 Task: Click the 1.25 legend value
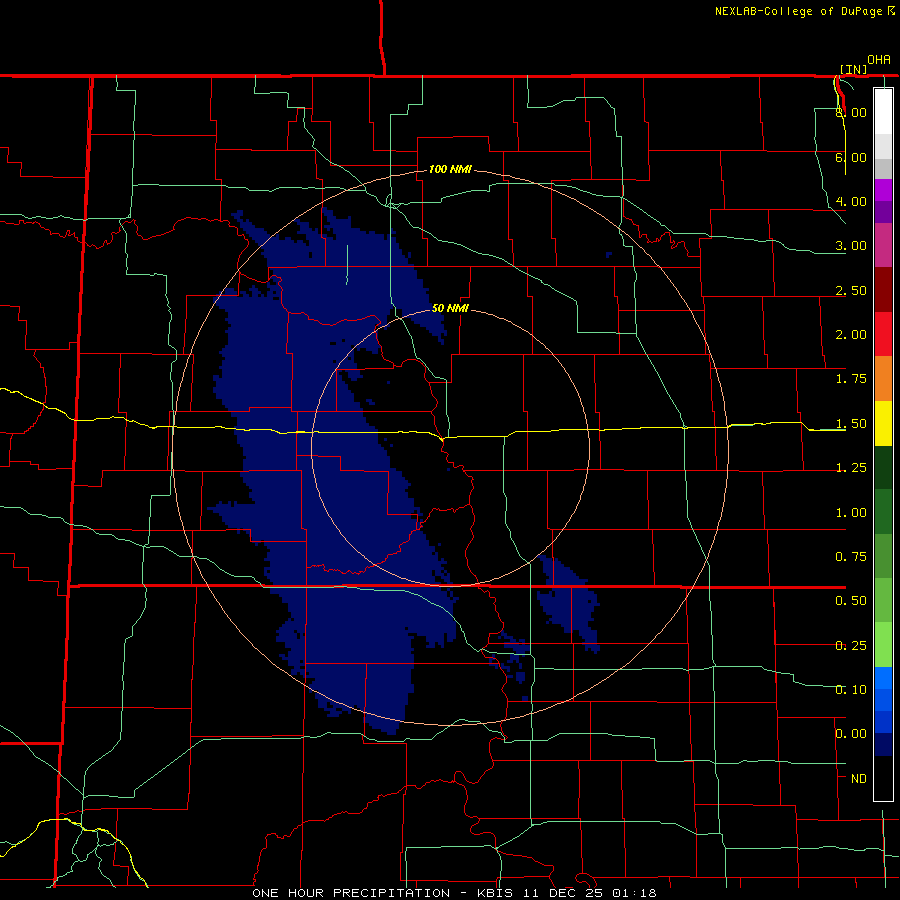click(x=851, y=468)
